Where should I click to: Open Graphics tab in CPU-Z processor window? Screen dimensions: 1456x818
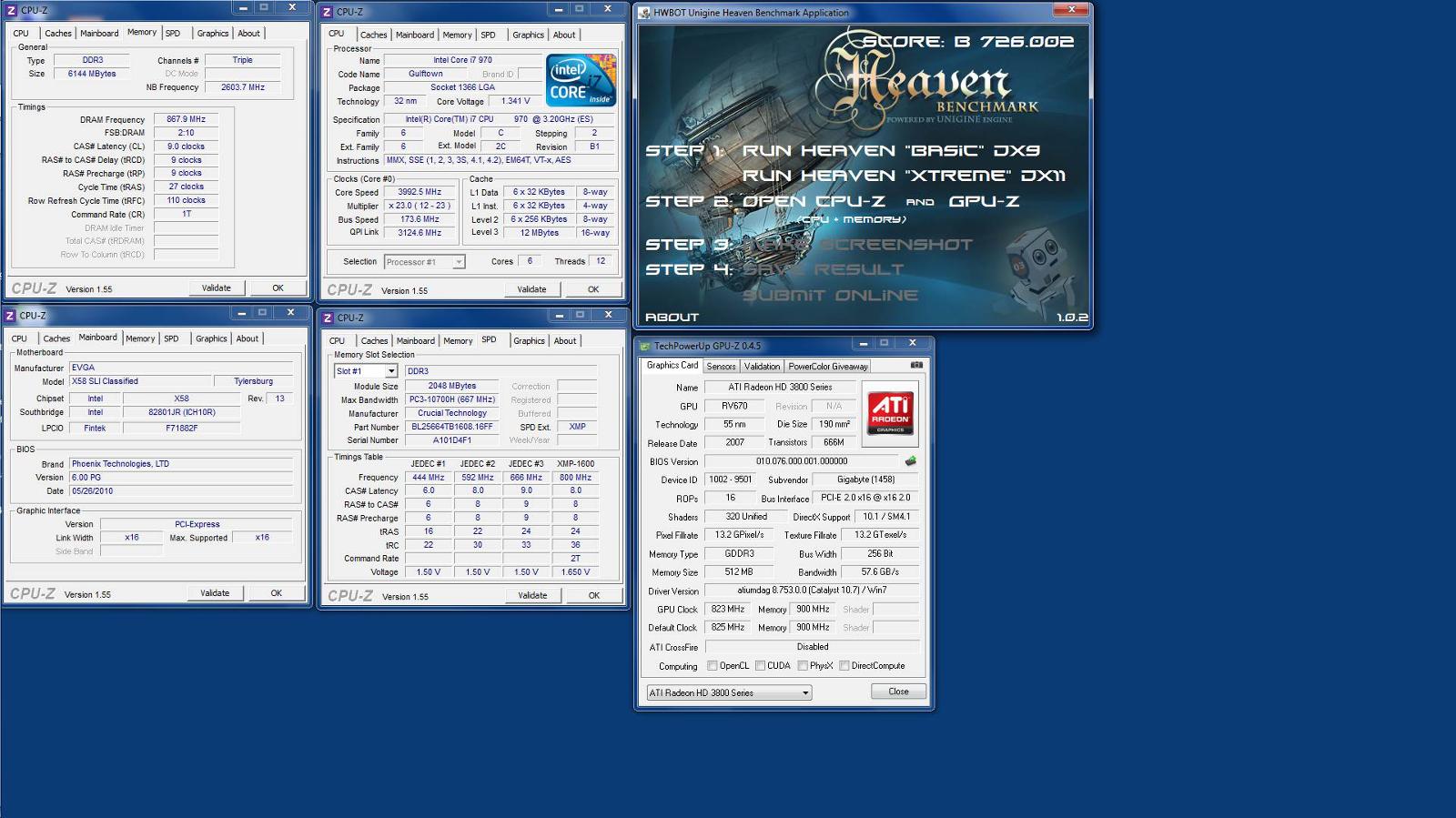(528, 35)
